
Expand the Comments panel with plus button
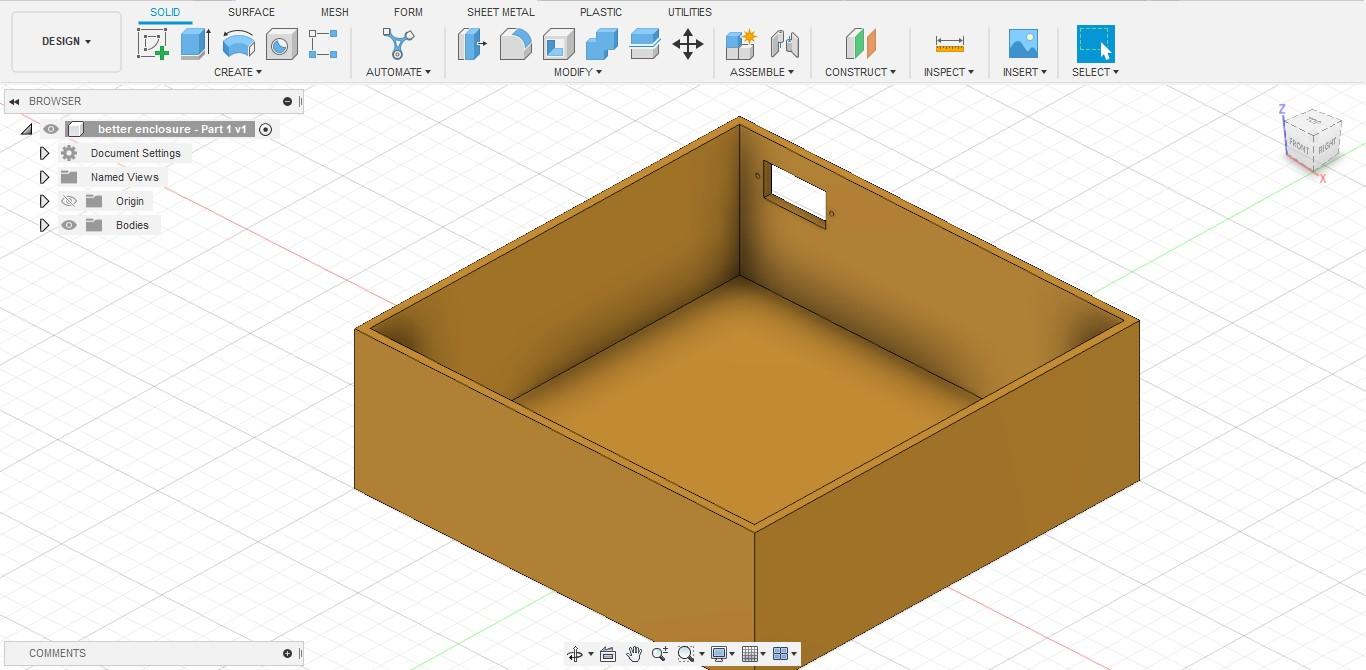pos(288,653)
